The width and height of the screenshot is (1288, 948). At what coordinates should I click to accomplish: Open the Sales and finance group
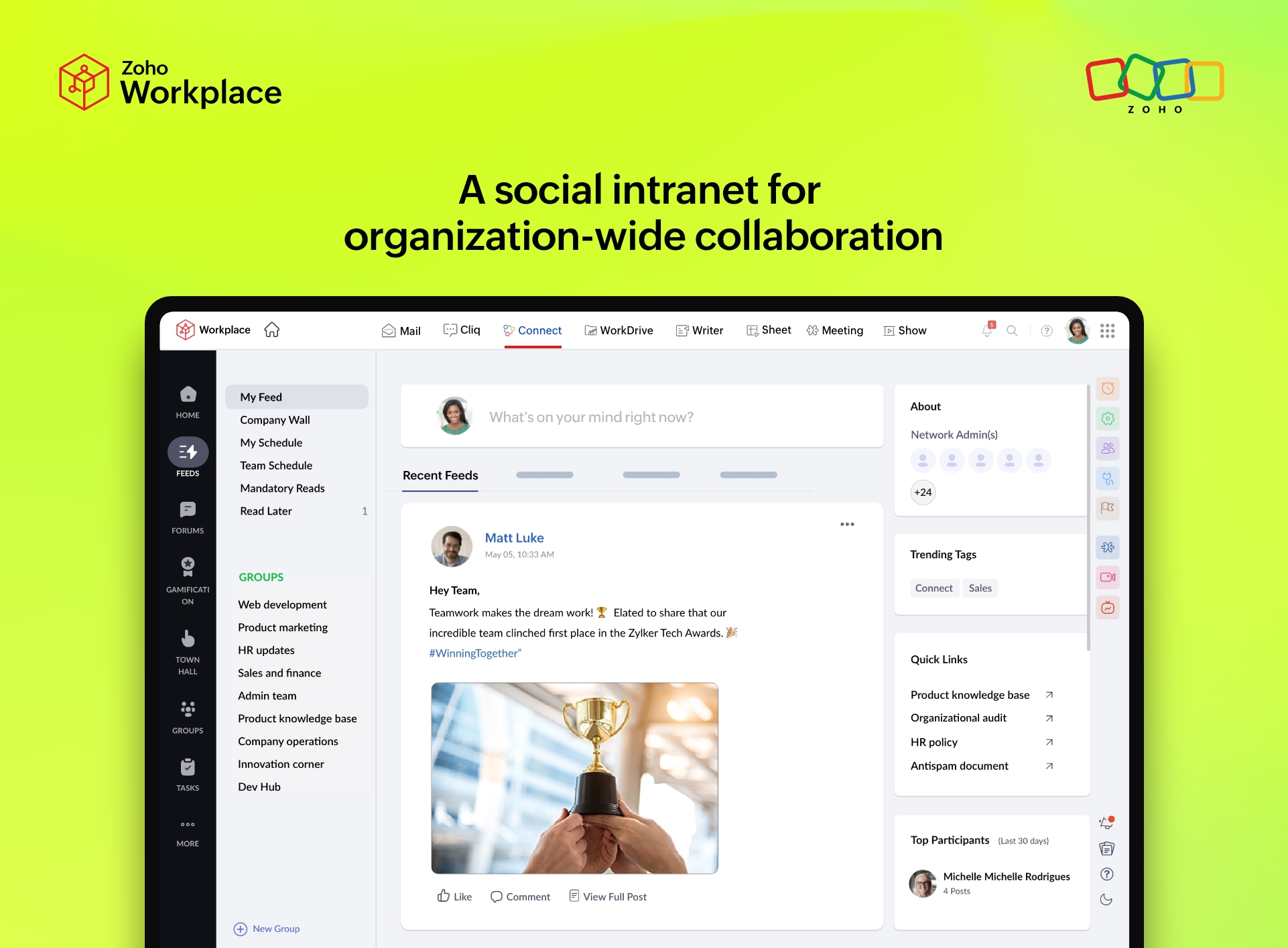279,673
